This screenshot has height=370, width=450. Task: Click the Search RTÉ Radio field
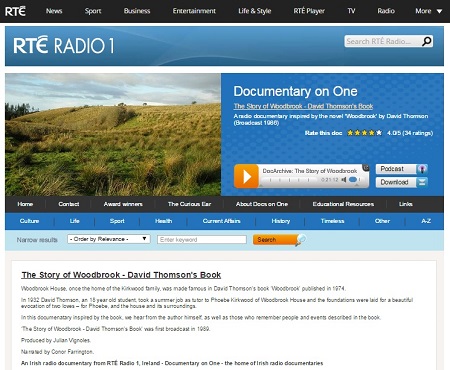383,41
